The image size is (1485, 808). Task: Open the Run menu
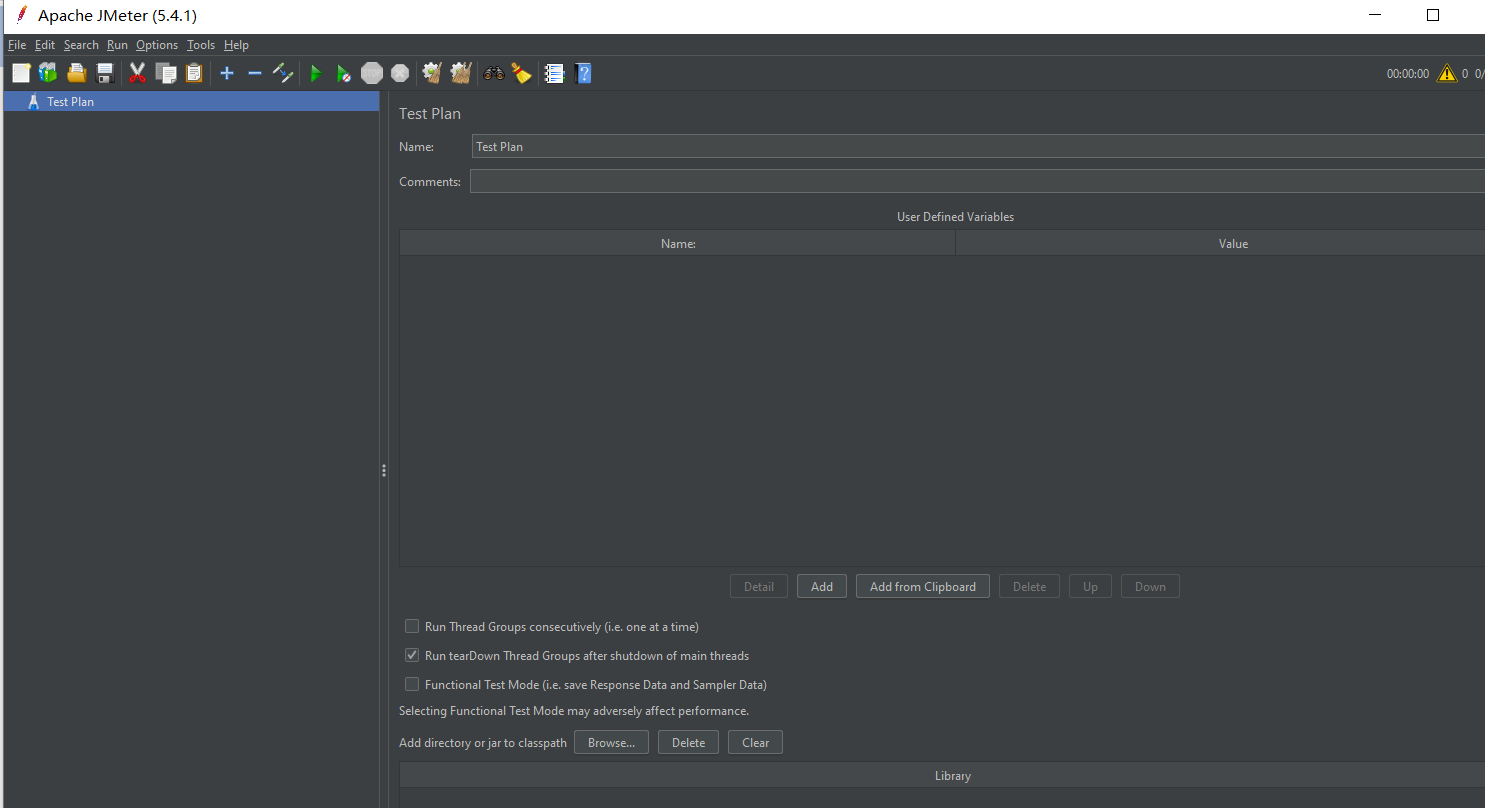pos(118,45)
